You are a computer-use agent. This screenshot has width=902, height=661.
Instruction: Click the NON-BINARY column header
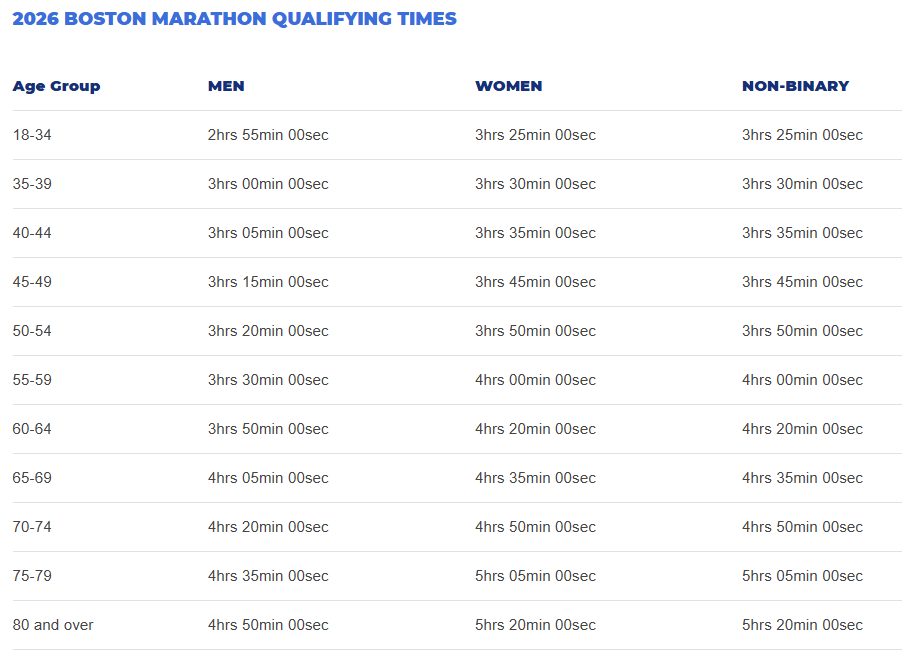795,86
